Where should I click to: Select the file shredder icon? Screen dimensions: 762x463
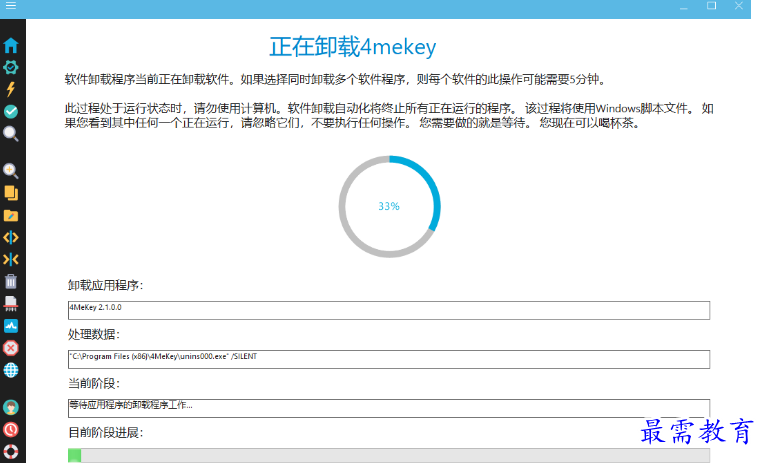point(11,304)
